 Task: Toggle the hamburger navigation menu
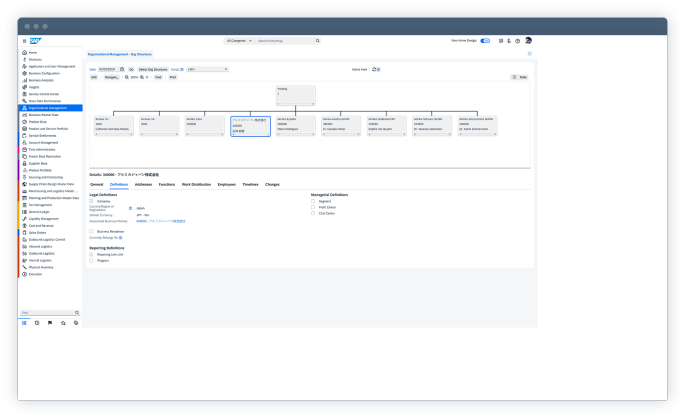tap(24, 41)
